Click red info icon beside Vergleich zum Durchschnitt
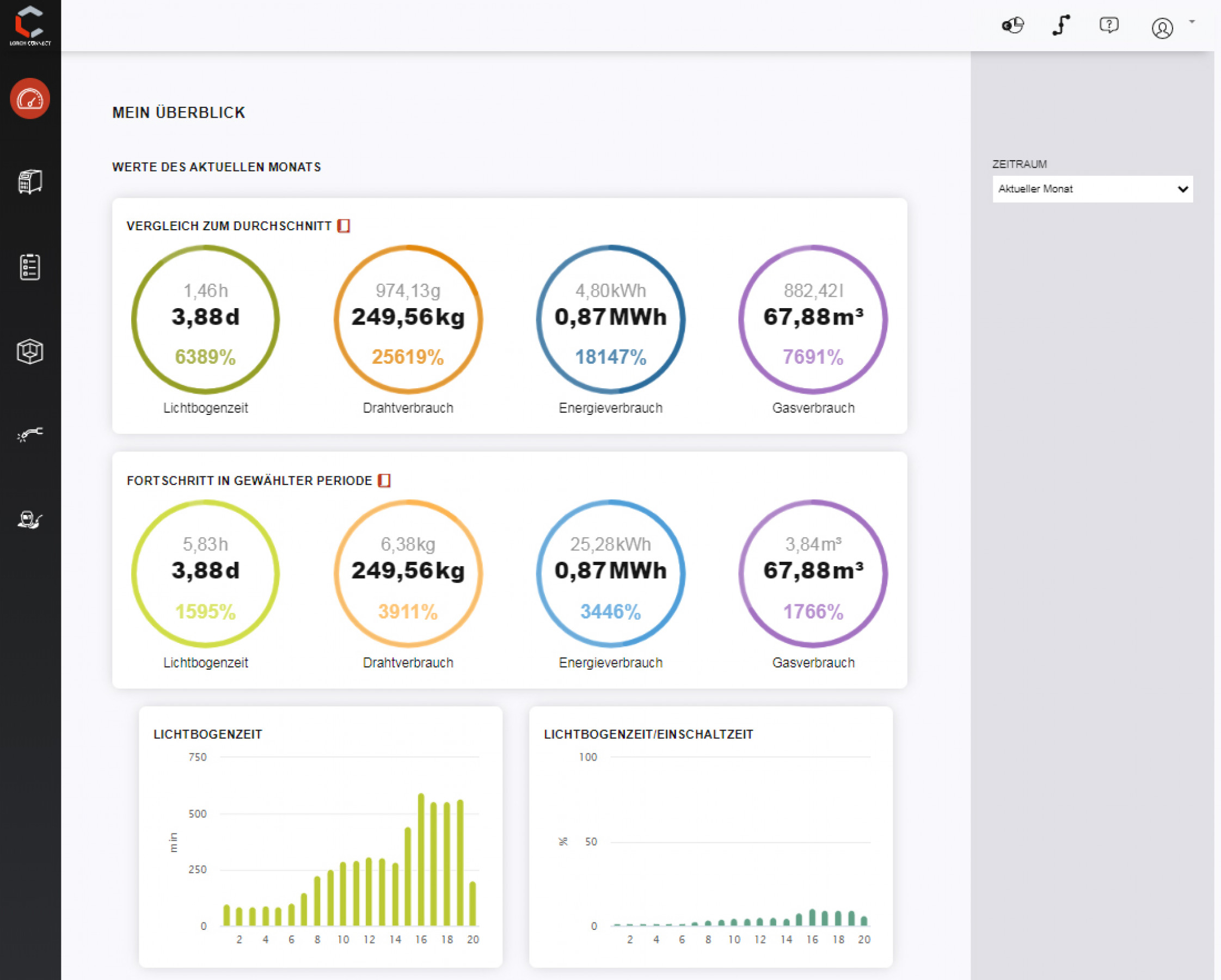Viewport: 1221px width, 980px height. [x=343, y=226]
